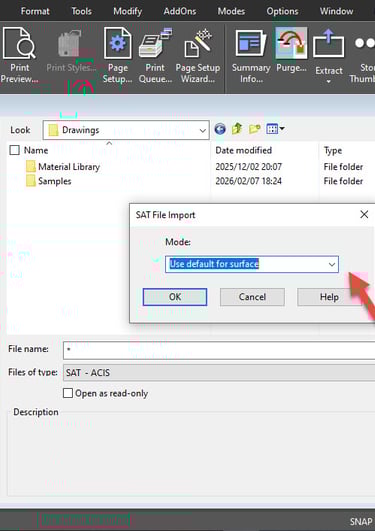Open the Window menu
This screenshot has height=531, width=375.
pos(336,11)
